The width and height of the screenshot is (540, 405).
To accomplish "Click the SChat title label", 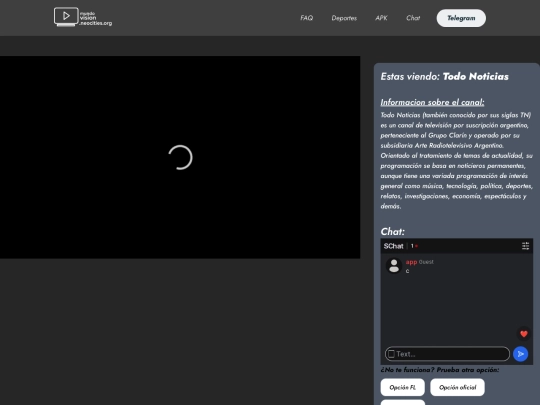I will pyautogui.click(x=393, y=246).
